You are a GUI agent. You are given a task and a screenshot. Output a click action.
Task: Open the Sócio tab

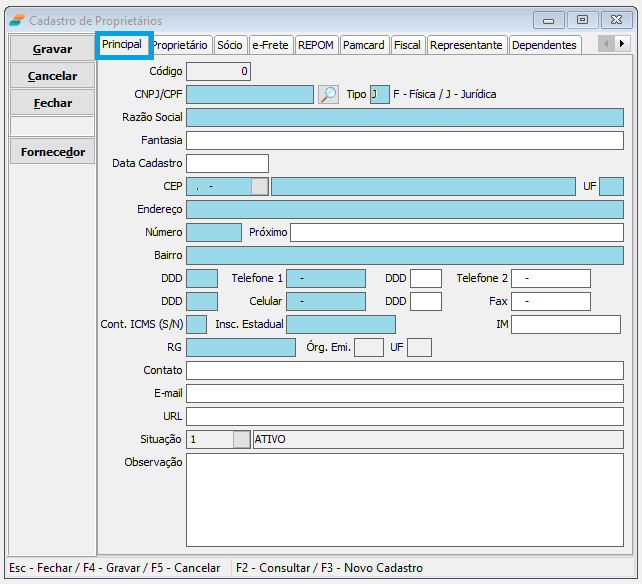pos(230,45)
